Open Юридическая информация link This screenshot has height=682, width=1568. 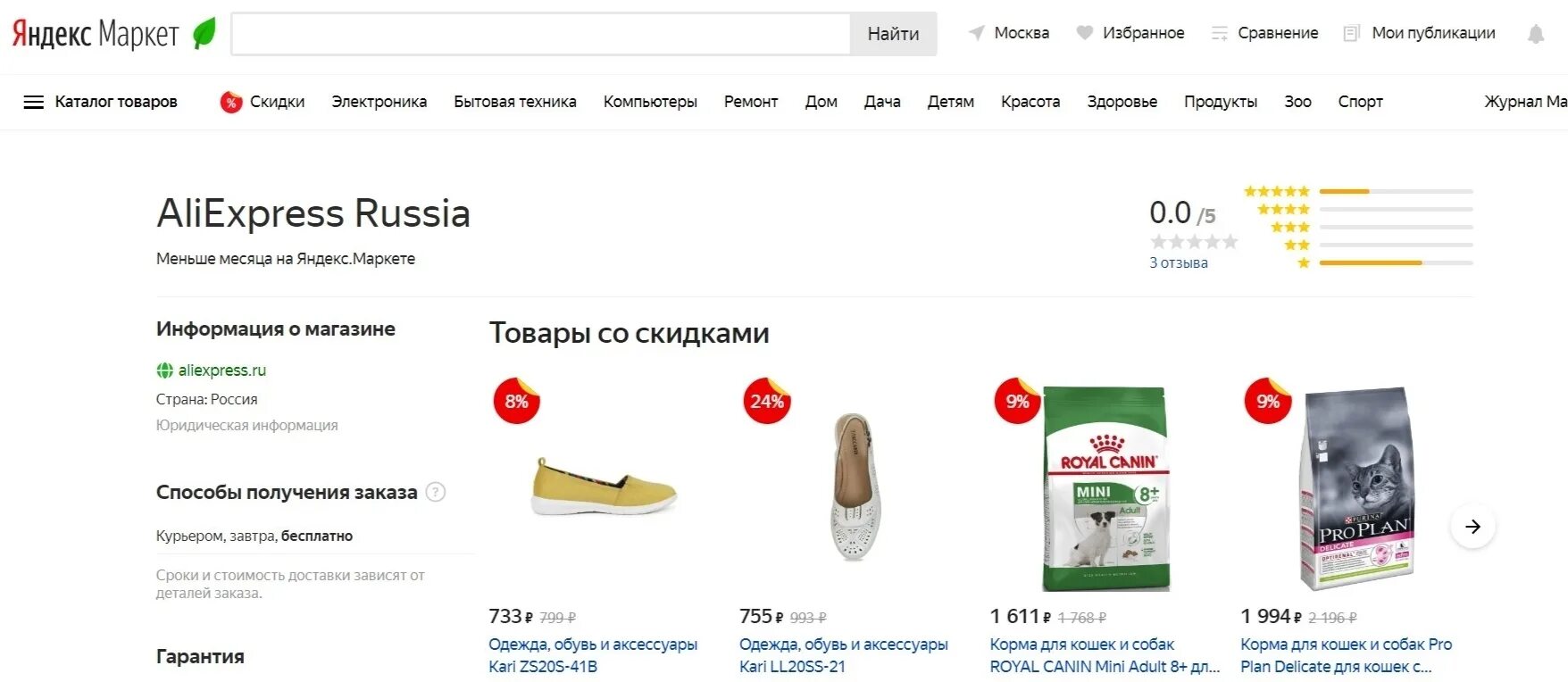coord(246,426)
